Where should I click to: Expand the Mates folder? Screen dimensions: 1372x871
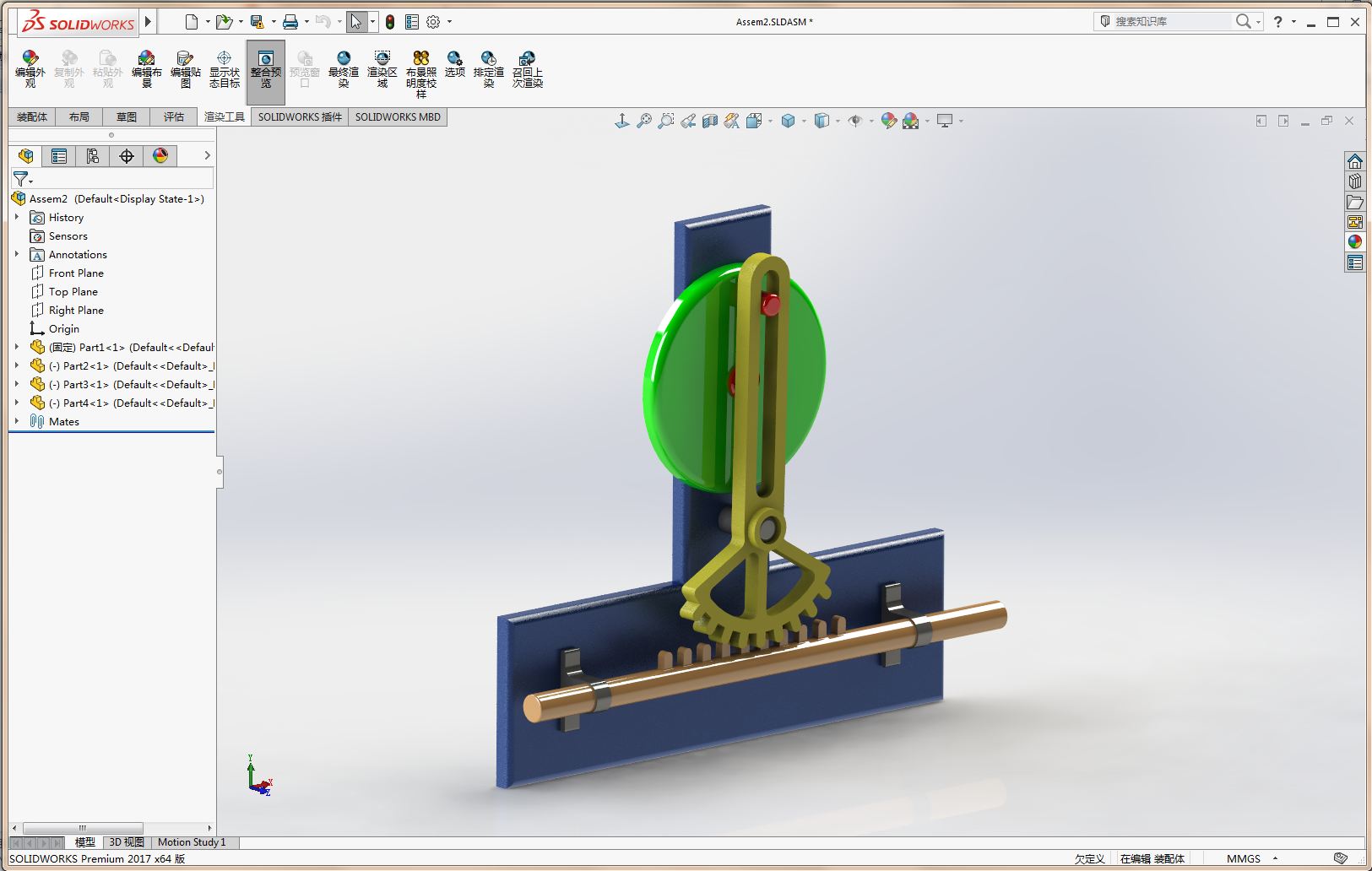click(16, 421)
